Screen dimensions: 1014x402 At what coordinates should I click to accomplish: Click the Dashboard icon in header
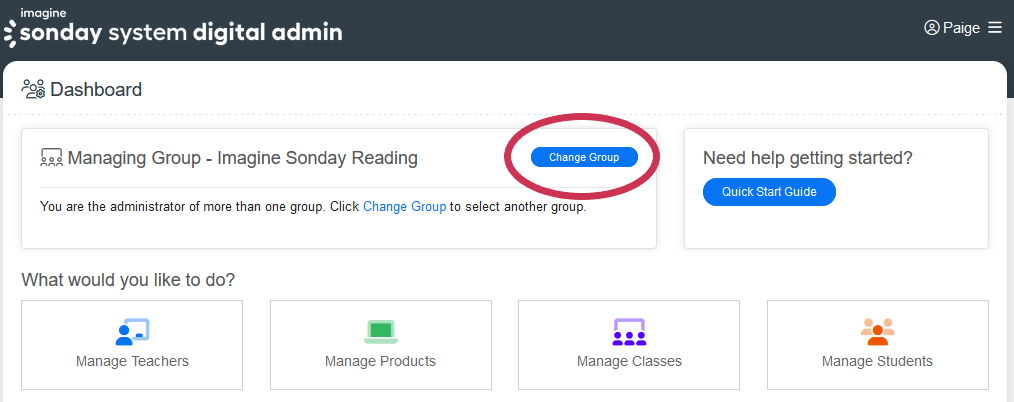(x=33, y=90)
